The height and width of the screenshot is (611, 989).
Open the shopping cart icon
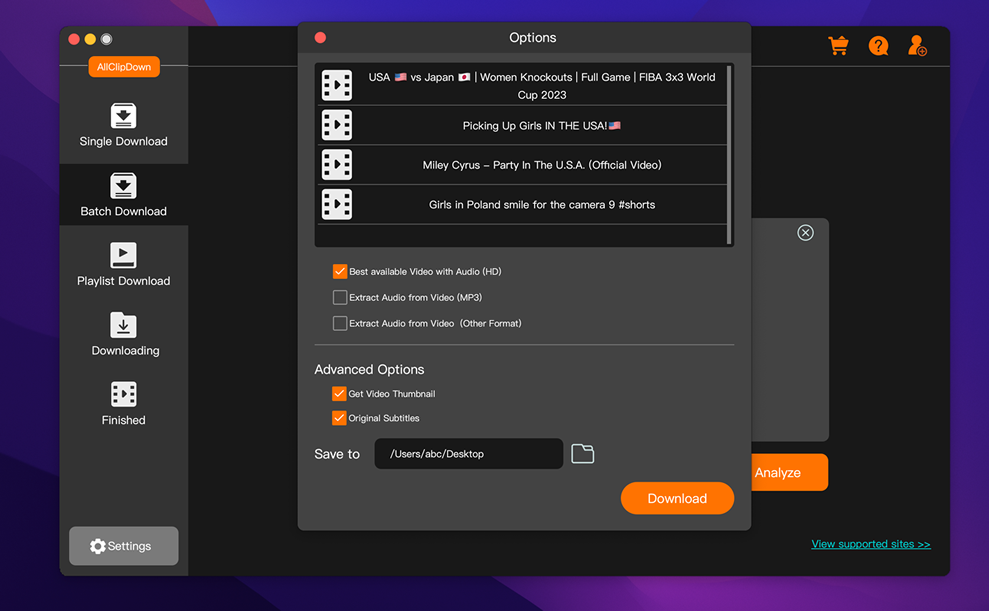tap(838, 45)
